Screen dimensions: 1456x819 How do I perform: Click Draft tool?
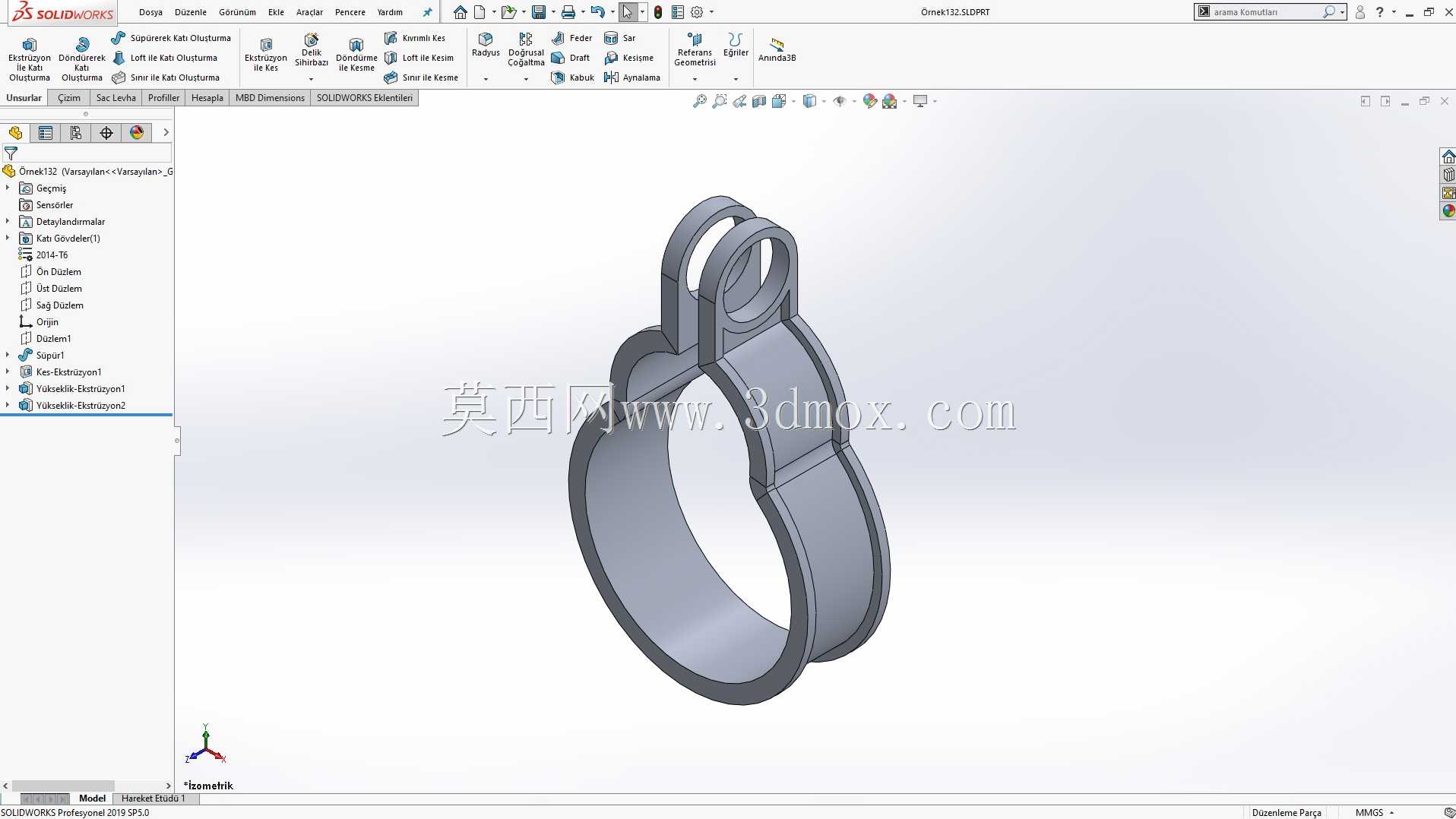(571, 58)
